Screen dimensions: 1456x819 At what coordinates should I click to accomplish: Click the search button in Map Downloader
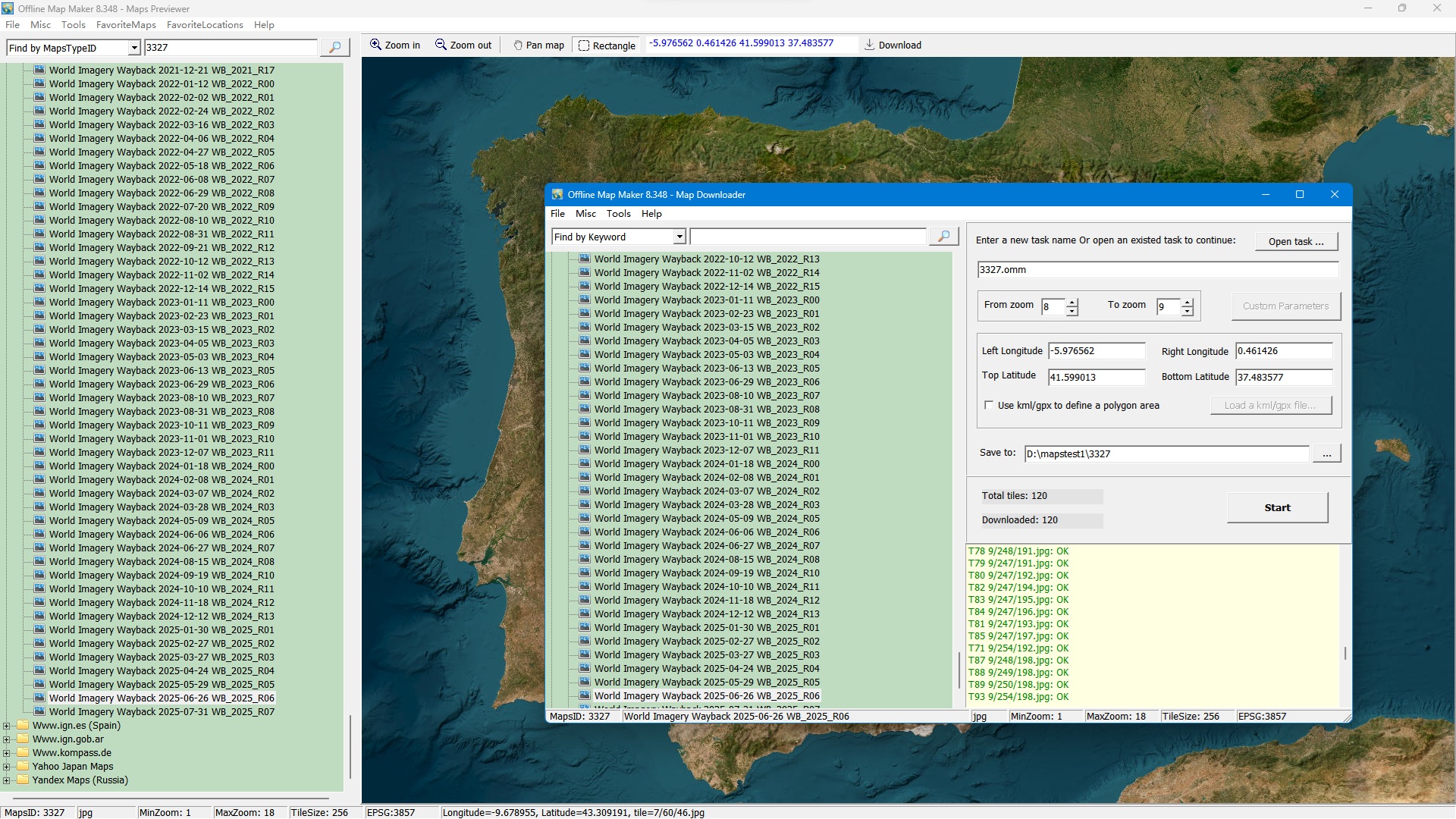[x=943, y=237]
